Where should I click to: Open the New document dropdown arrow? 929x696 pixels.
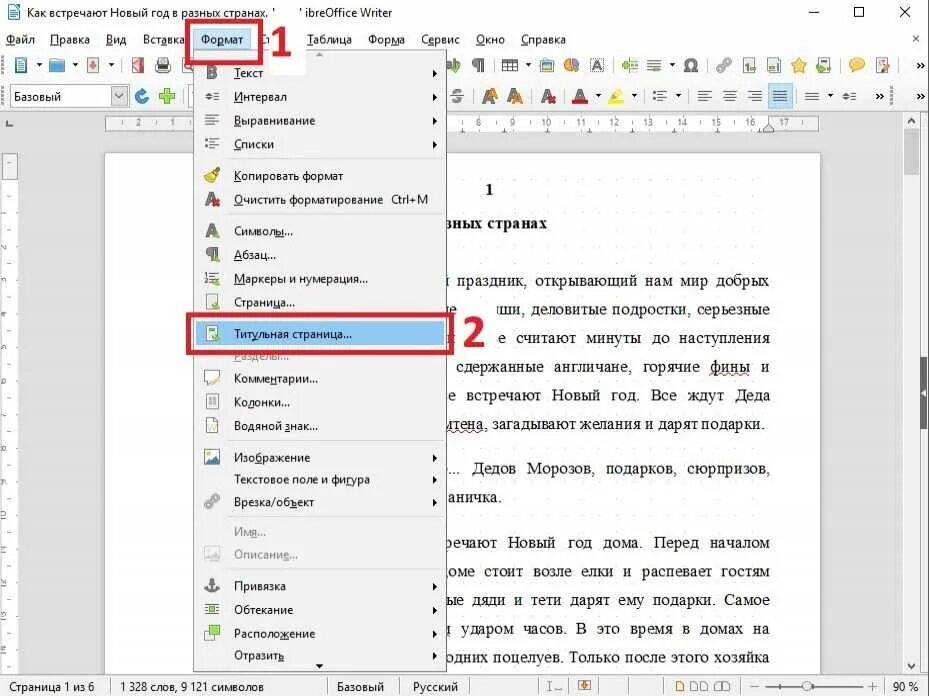39,65
